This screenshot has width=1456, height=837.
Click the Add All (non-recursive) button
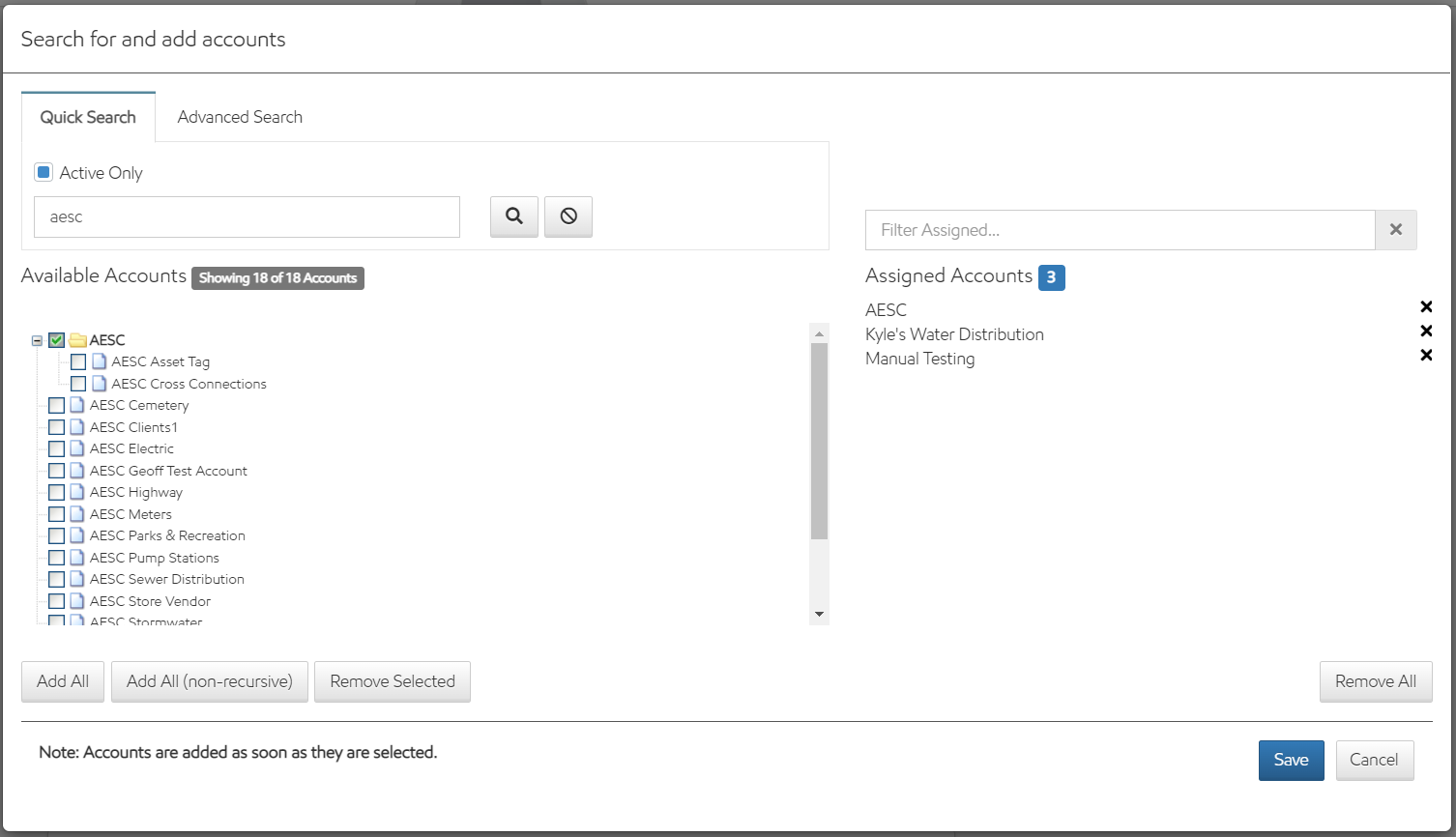click(x=210, y=681)
